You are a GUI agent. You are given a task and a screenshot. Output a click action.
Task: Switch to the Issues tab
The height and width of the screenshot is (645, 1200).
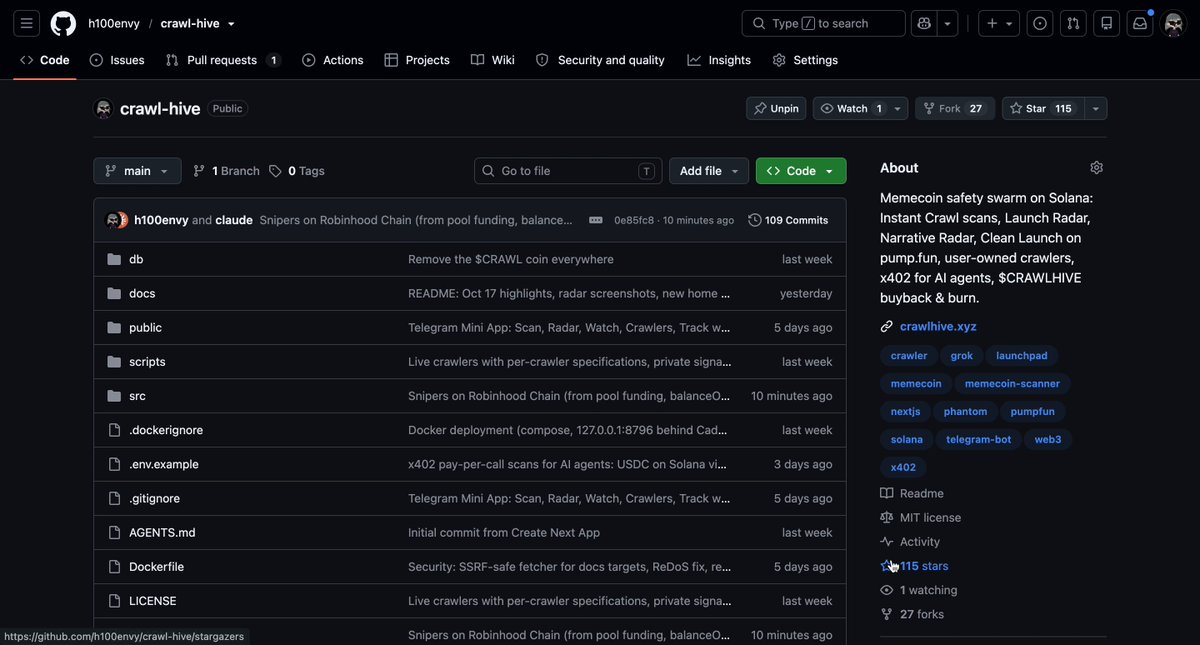pyautogui.click(x=117, y=60)
